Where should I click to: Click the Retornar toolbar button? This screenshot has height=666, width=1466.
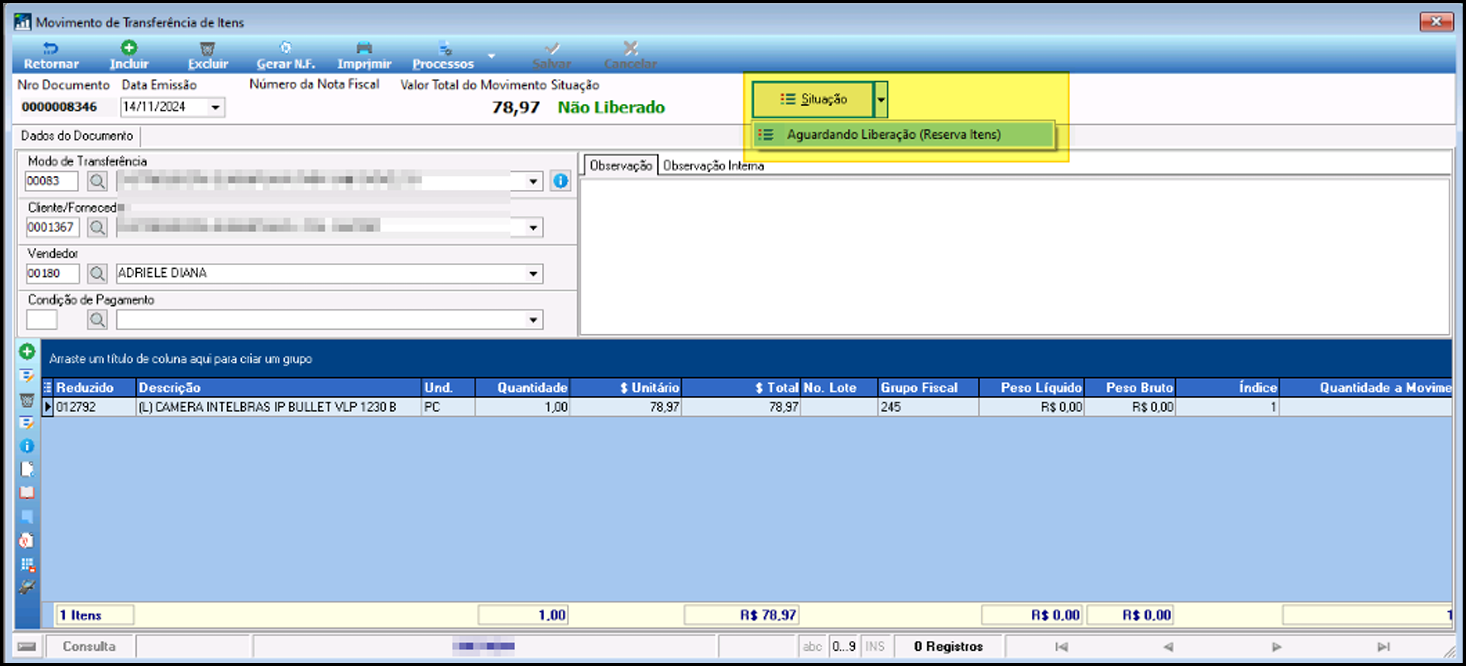(51, 55)
